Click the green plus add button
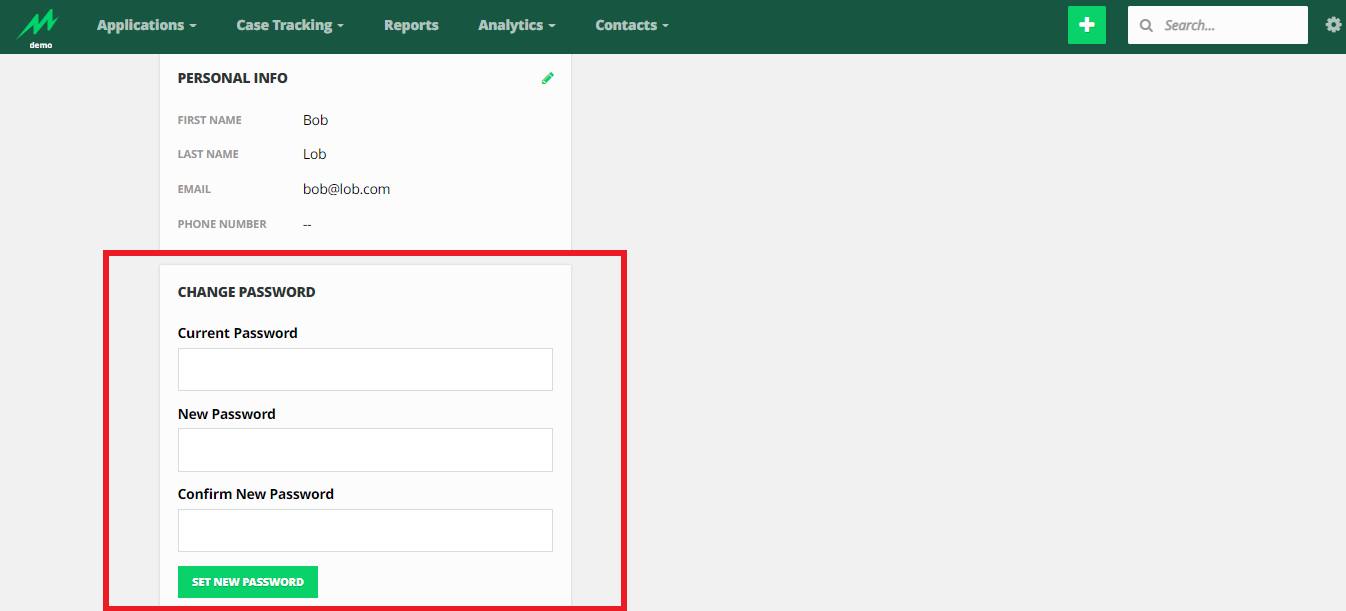Screen dimensions: 1346x611 [1086, 25]
